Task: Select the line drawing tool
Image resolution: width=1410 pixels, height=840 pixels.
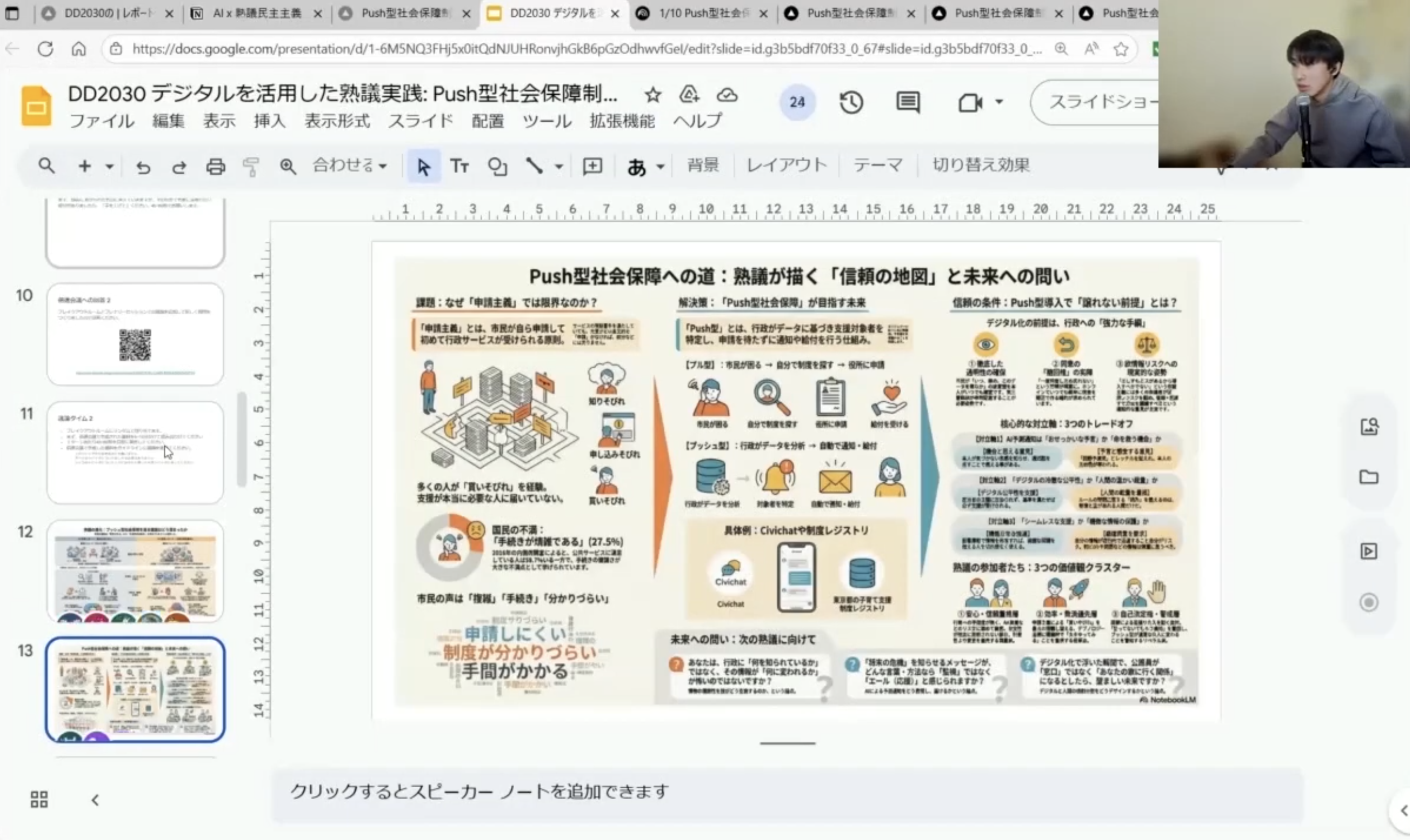Action: pos(534,166)
